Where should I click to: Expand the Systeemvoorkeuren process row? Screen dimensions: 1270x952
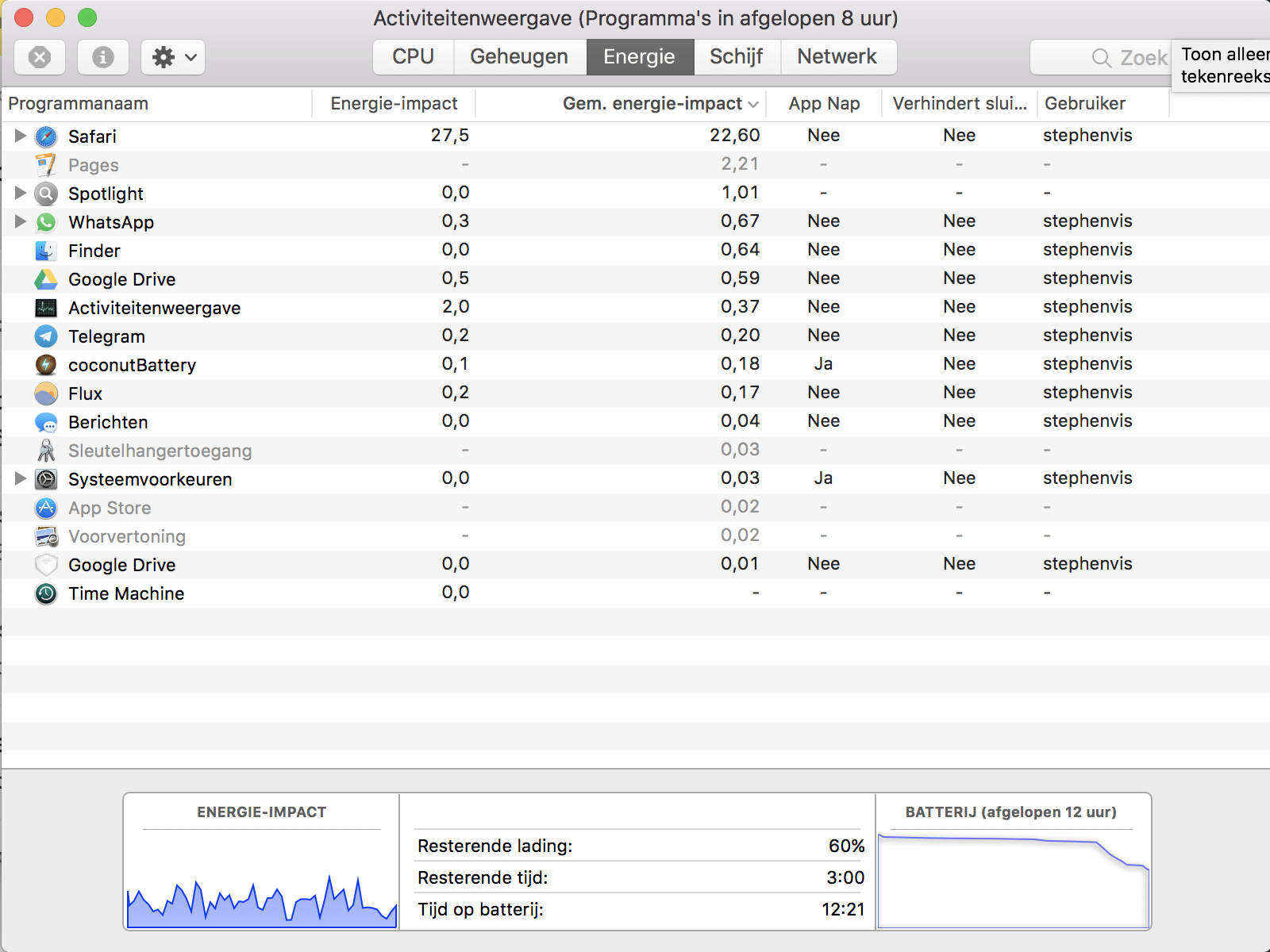[21, 478]
